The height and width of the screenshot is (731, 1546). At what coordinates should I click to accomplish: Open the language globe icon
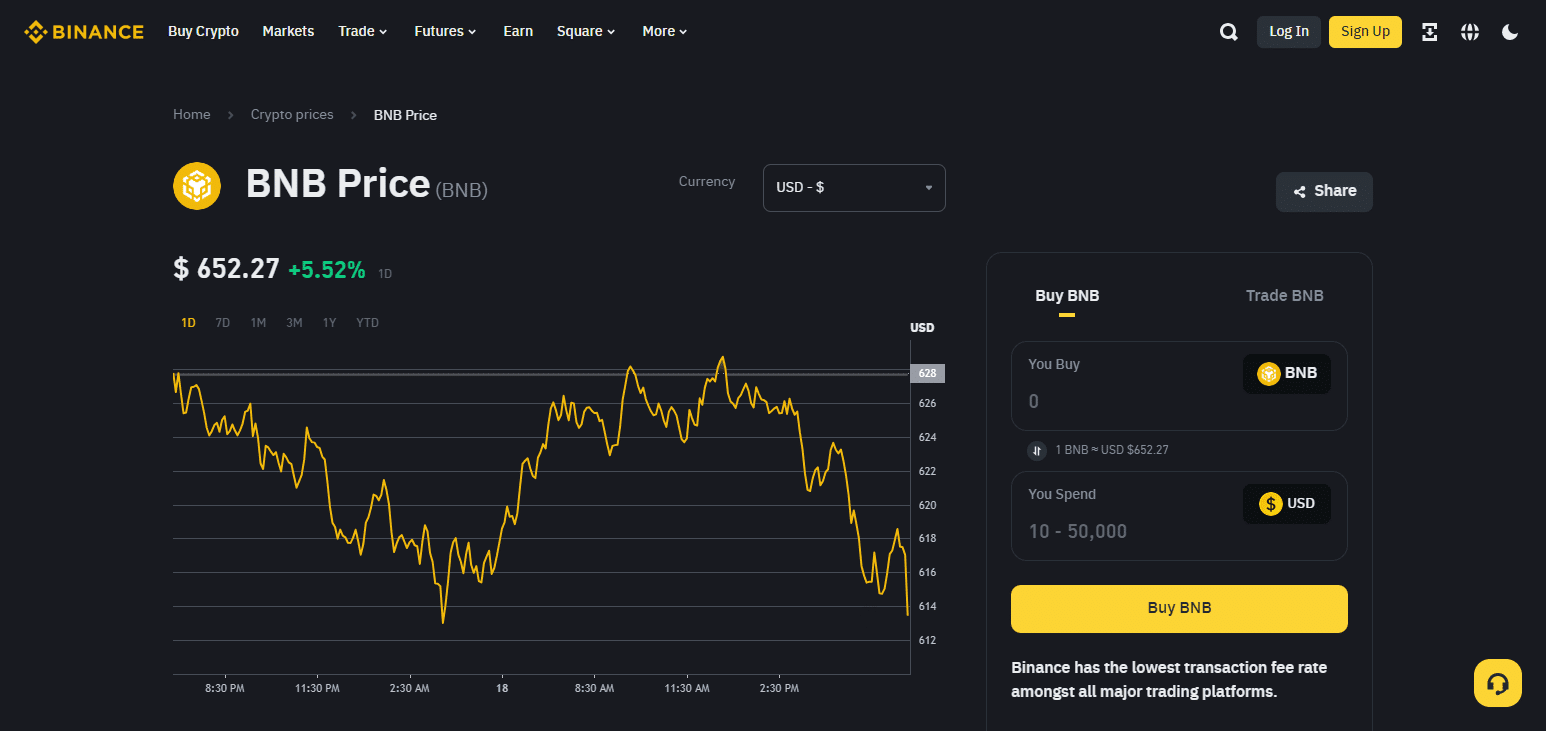pos(1470,32)
